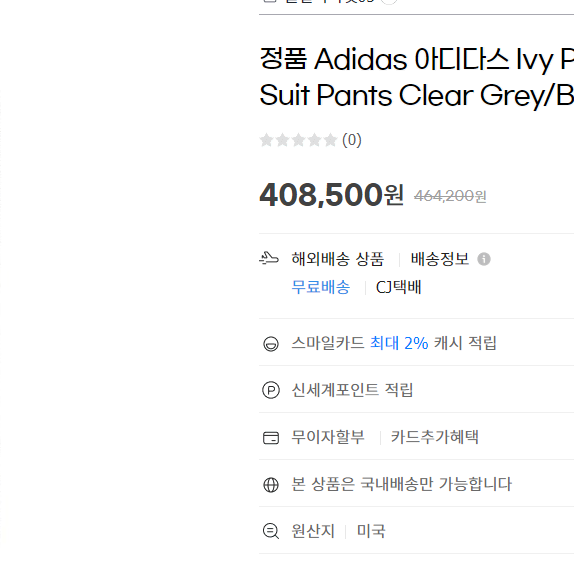Screen dimensions: 574x574
Task: Click the circled P points icon
Action: [x=271, y=390]
